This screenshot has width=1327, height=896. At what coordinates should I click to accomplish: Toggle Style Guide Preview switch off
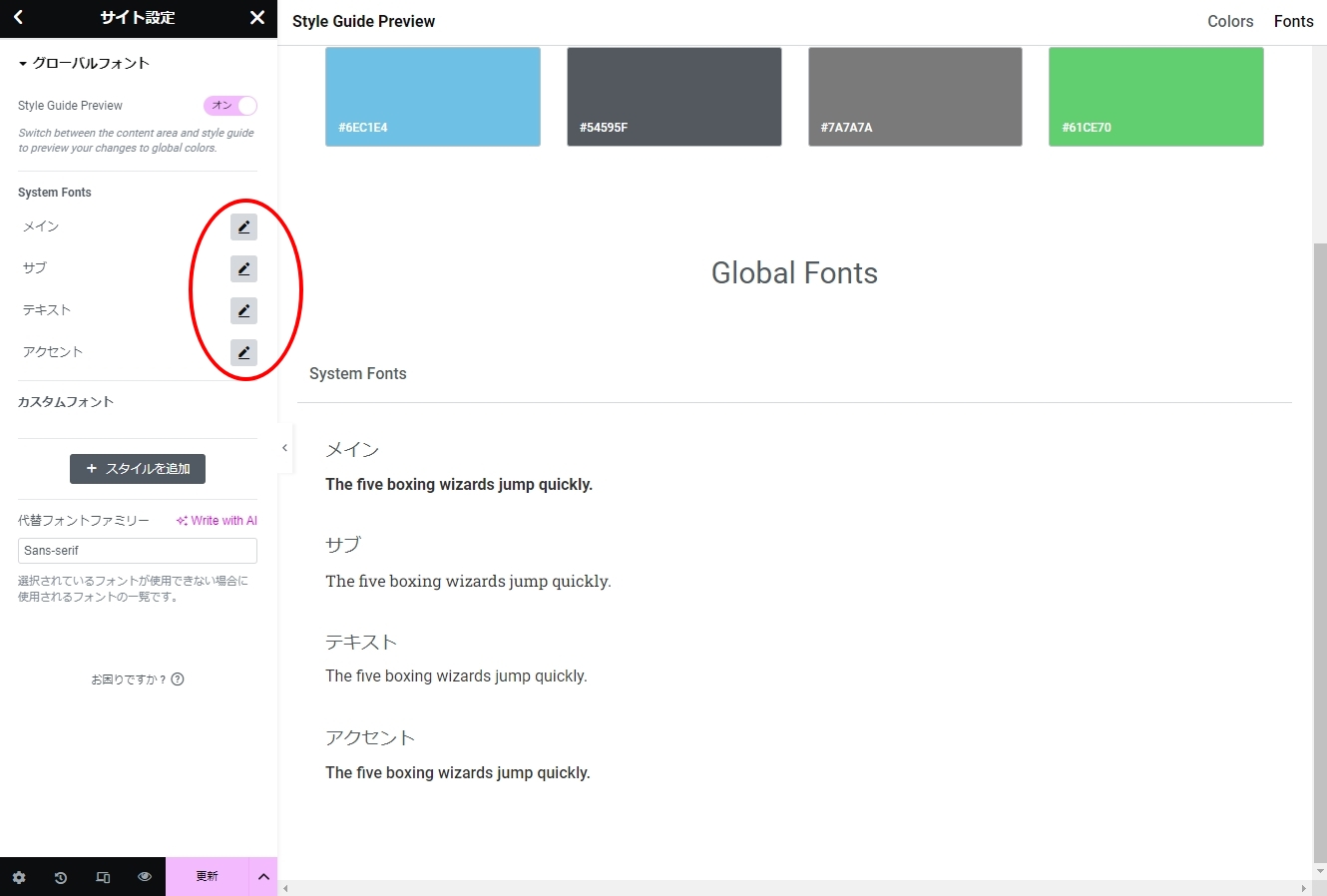230,106
